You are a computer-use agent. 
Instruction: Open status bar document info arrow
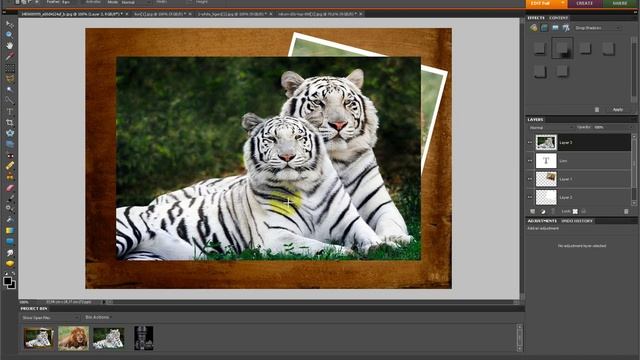click(x=103, y=302)
